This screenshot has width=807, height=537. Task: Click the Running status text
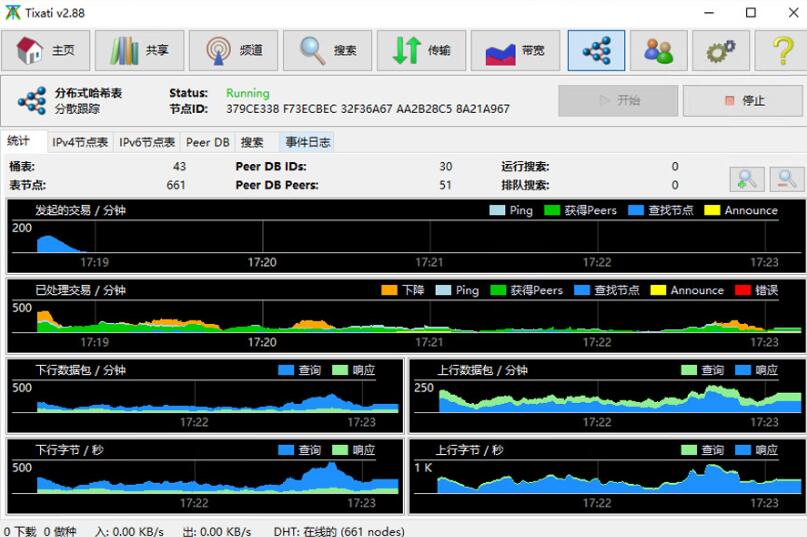pos(248,93)
